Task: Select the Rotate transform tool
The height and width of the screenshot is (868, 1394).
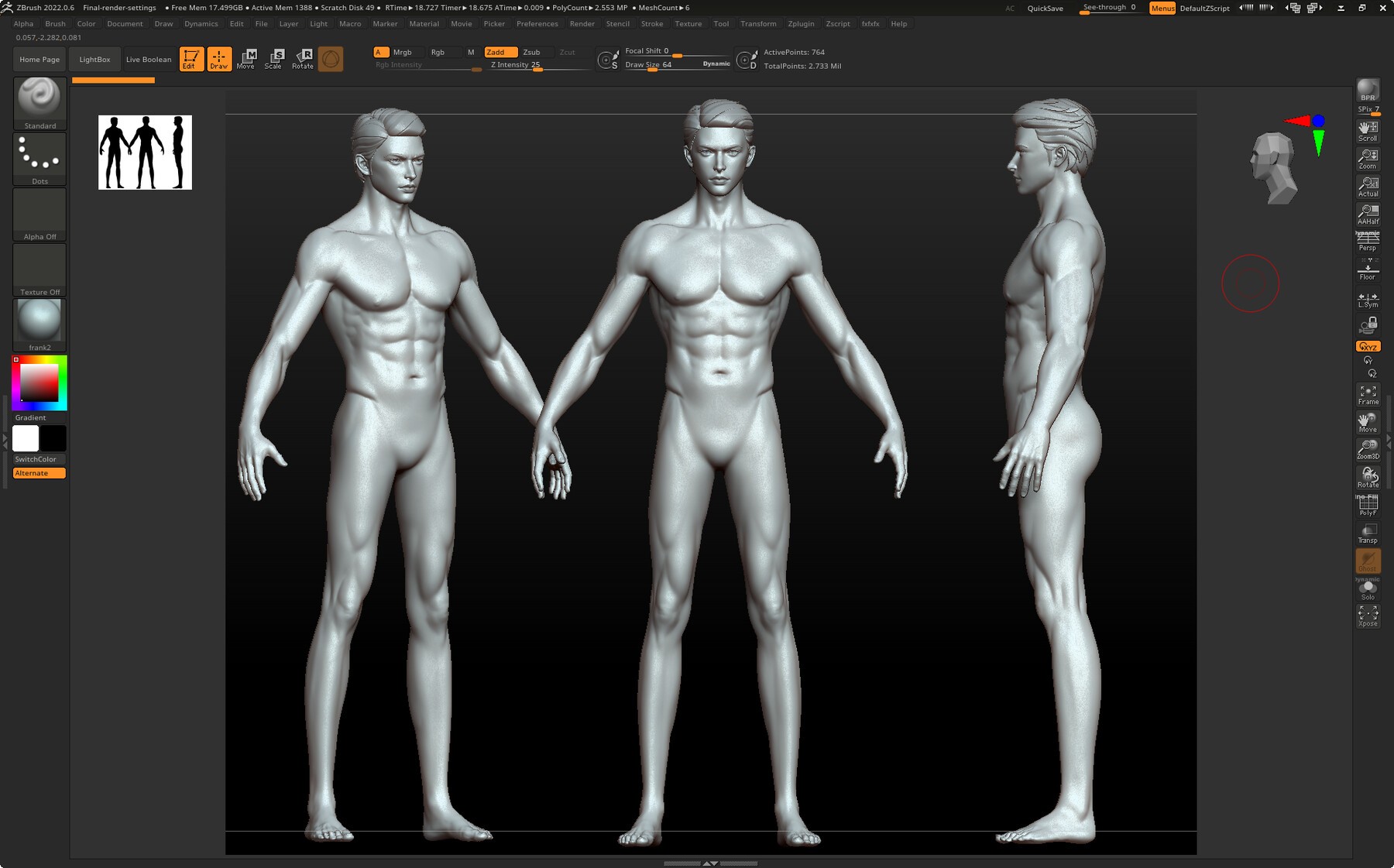Action: [x=303, y=59]
